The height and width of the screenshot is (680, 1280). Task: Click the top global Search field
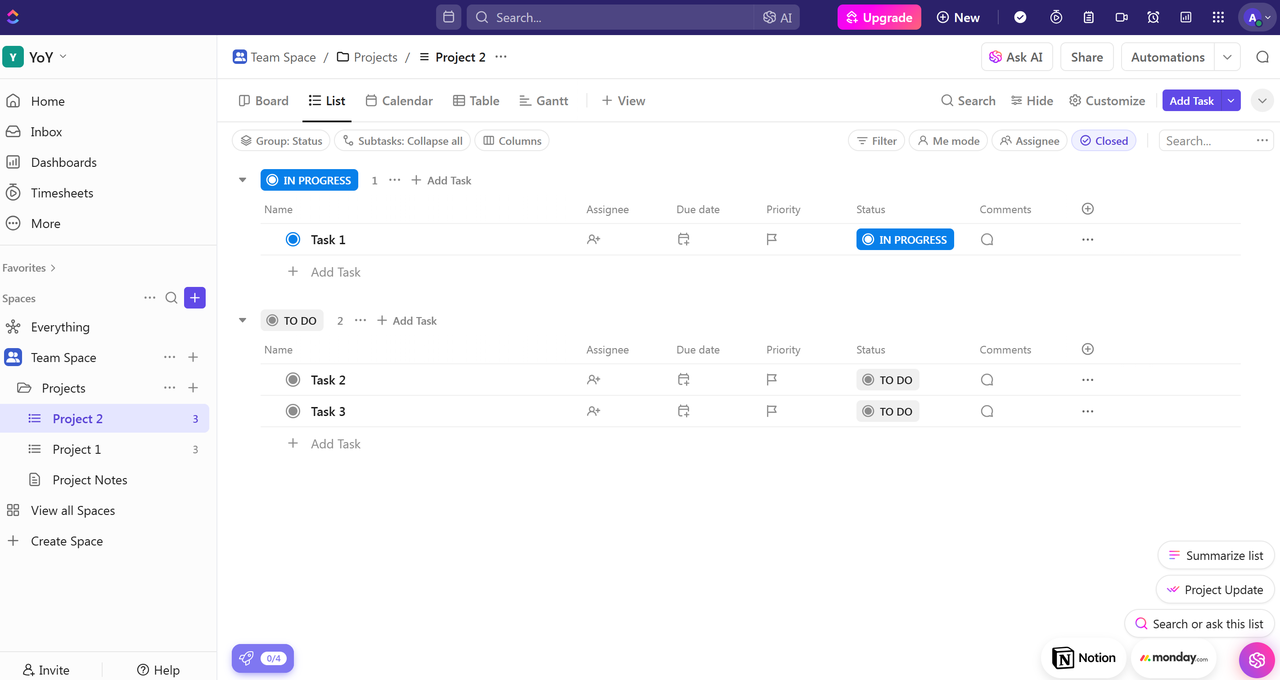click(x=610, y=17)
